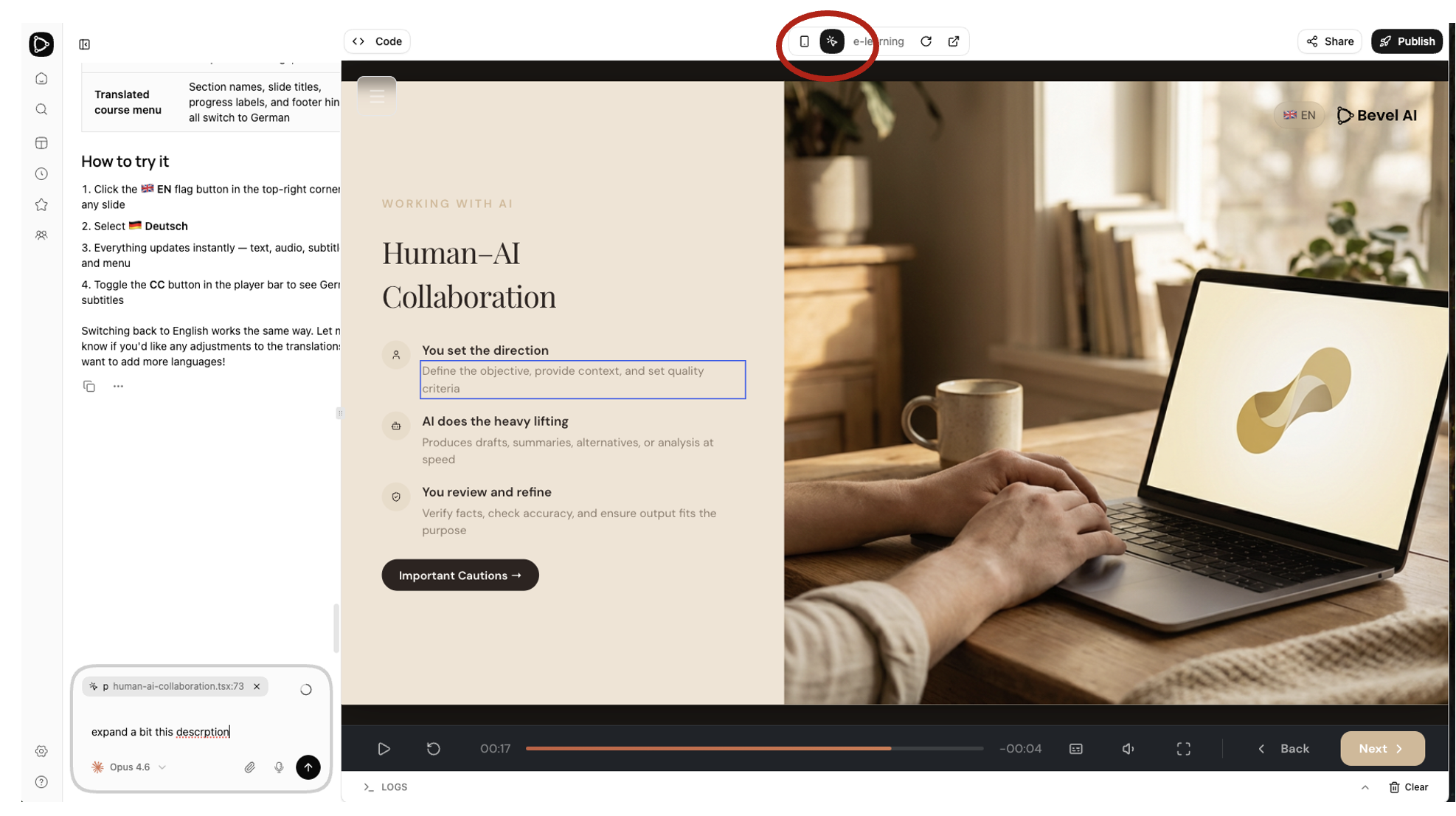
Task: Open the history clock icon
Action: pos(41,174)
